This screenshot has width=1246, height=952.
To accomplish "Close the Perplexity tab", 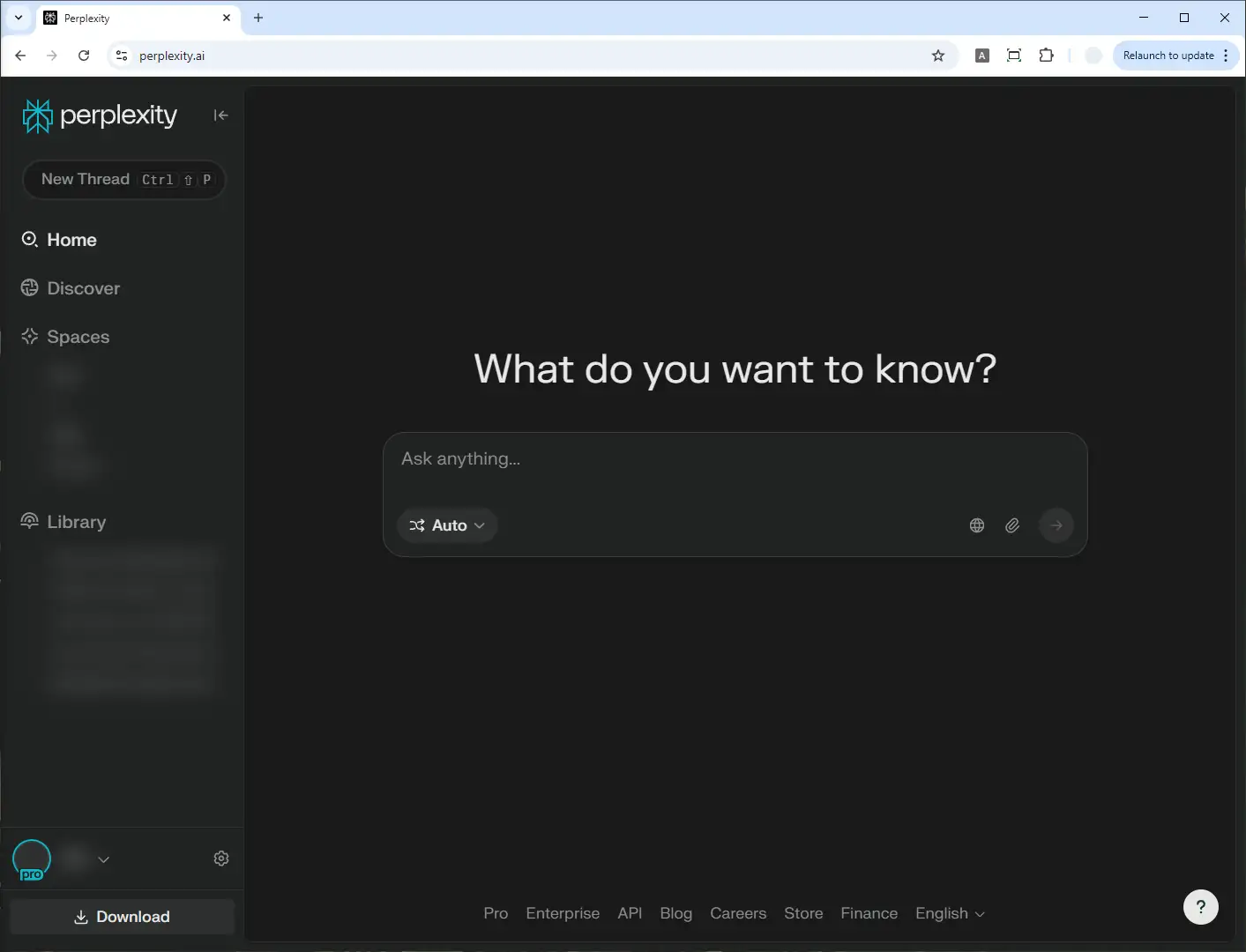I will [227, 18].
